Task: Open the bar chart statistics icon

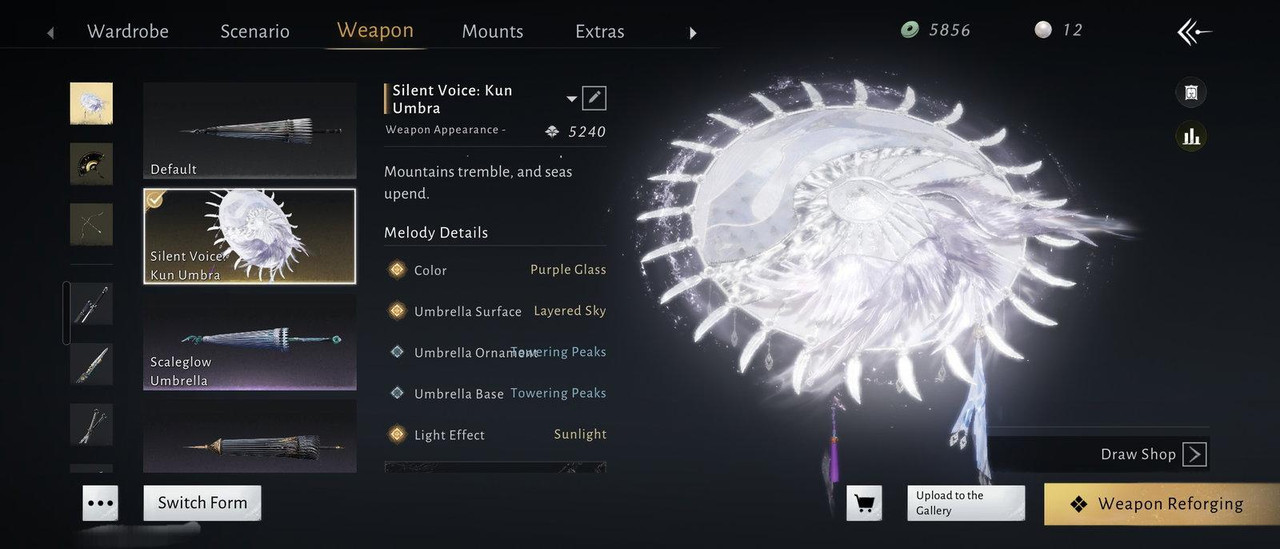Action: pos(1190,135)
